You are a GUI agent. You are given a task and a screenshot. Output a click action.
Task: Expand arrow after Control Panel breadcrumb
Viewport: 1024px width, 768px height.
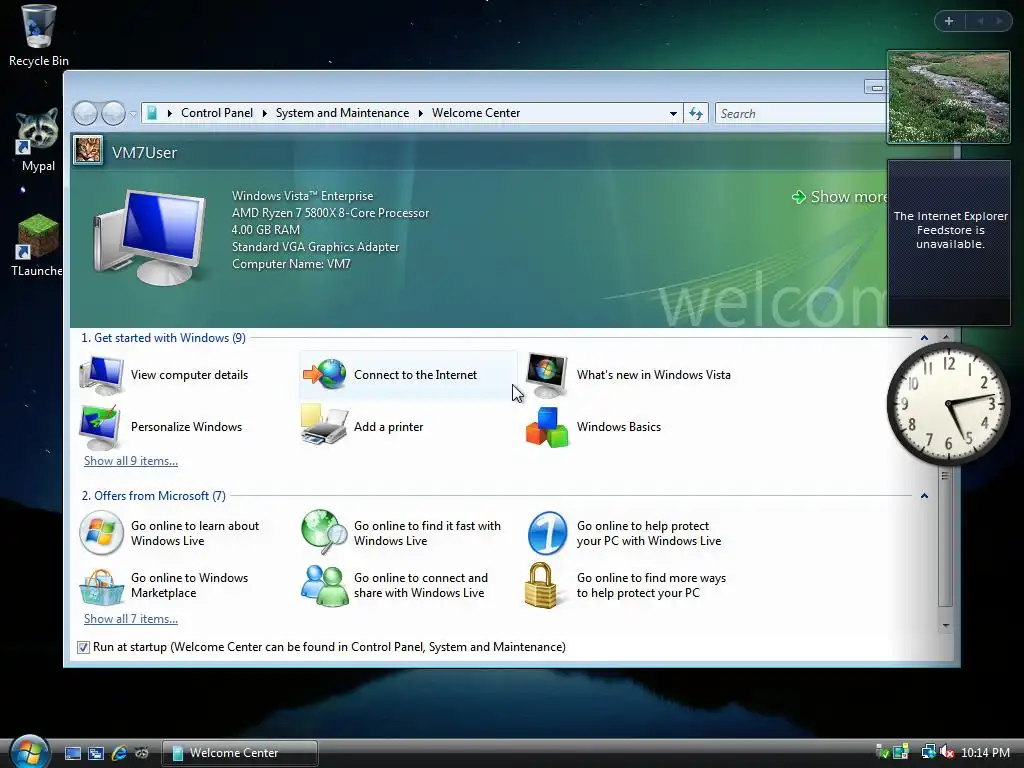click(x=264, y=114)
